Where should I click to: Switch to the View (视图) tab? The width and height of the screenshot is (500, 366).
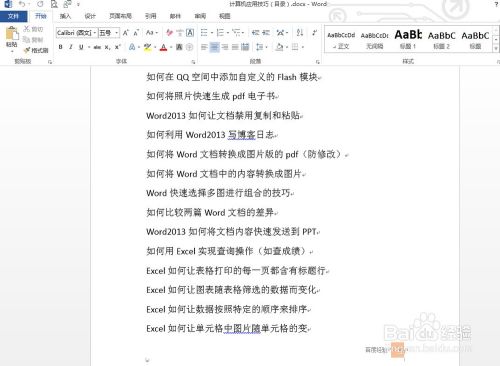[225, 16]
